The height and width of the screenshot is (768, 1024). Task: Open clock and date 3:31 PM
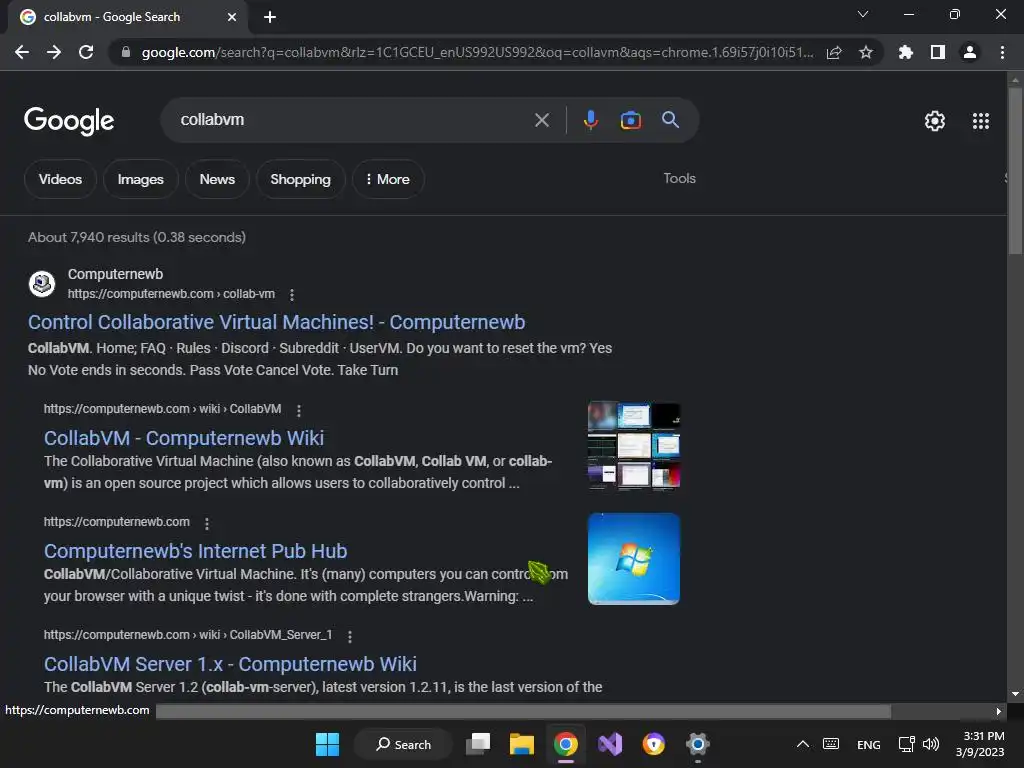[980, 744]
